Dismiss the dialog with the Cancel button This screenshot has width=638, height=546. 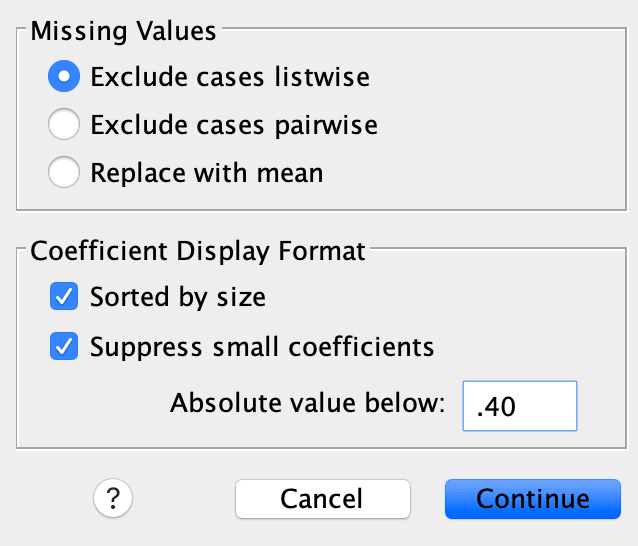coord(323,499)
